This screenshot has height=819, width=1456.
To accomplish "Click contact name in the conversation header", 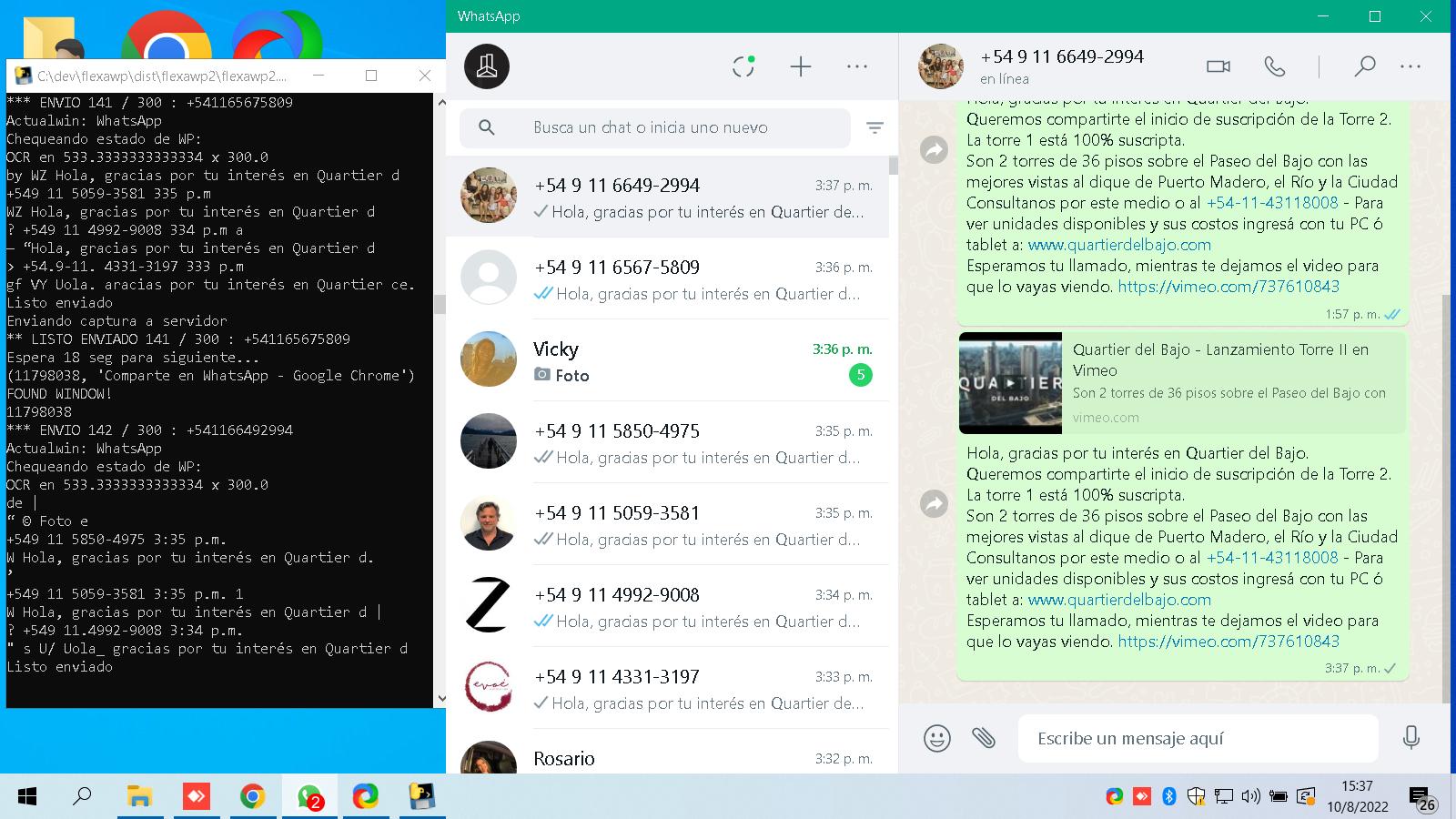I will click(x=1062, y=56).
